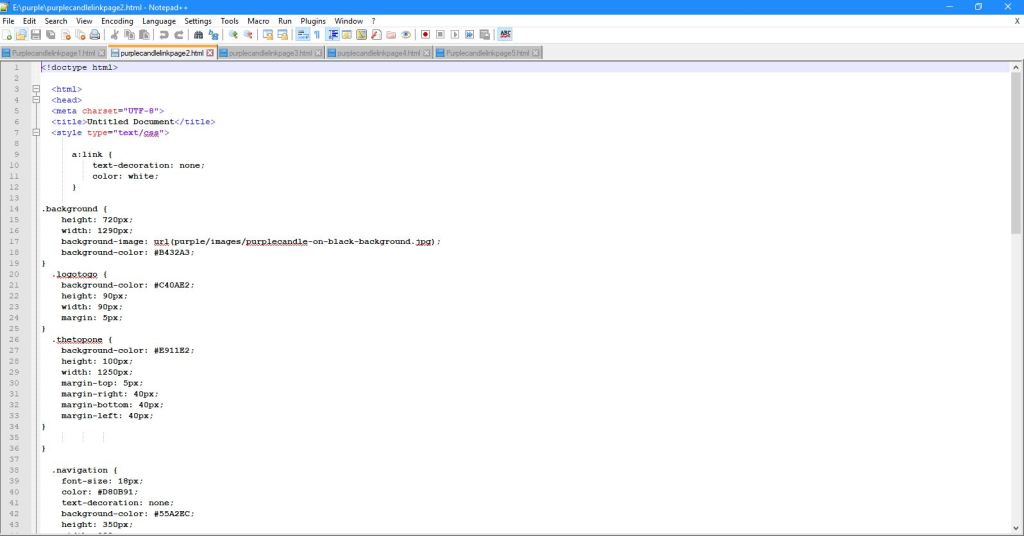Toggle Show all characters pilcrow button
The height and width of the screenshot is (536, 1024).
pyautogui.click(x=317, y=34)
